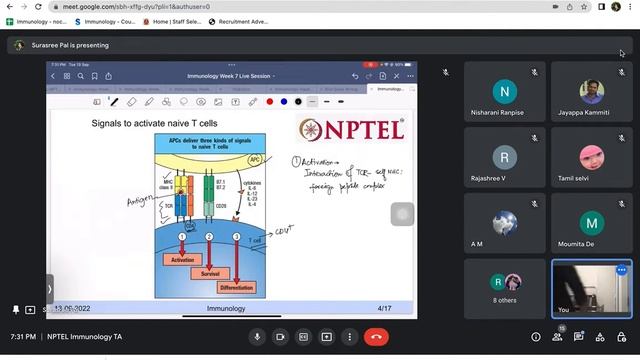
Task: Click the presentation screen icon beside pin
Action: coord(30,310)
